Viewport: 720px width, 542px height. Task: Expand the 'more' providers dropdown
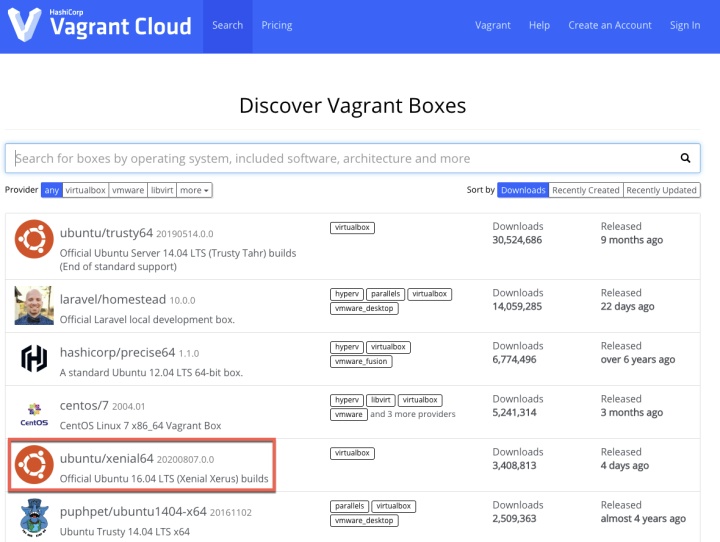(x=194, y=190)
